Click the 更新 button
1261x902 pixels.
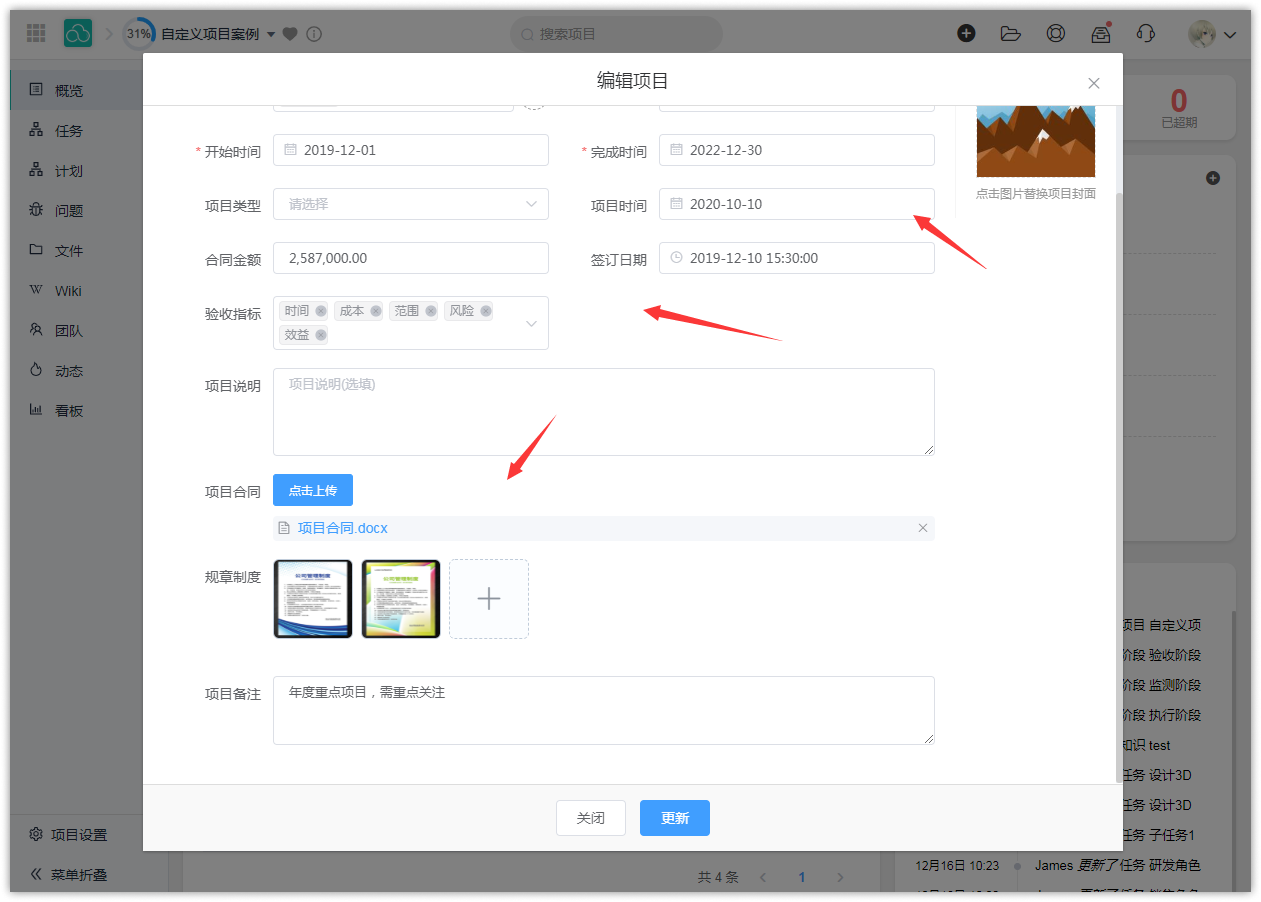[x=675, y=818]
